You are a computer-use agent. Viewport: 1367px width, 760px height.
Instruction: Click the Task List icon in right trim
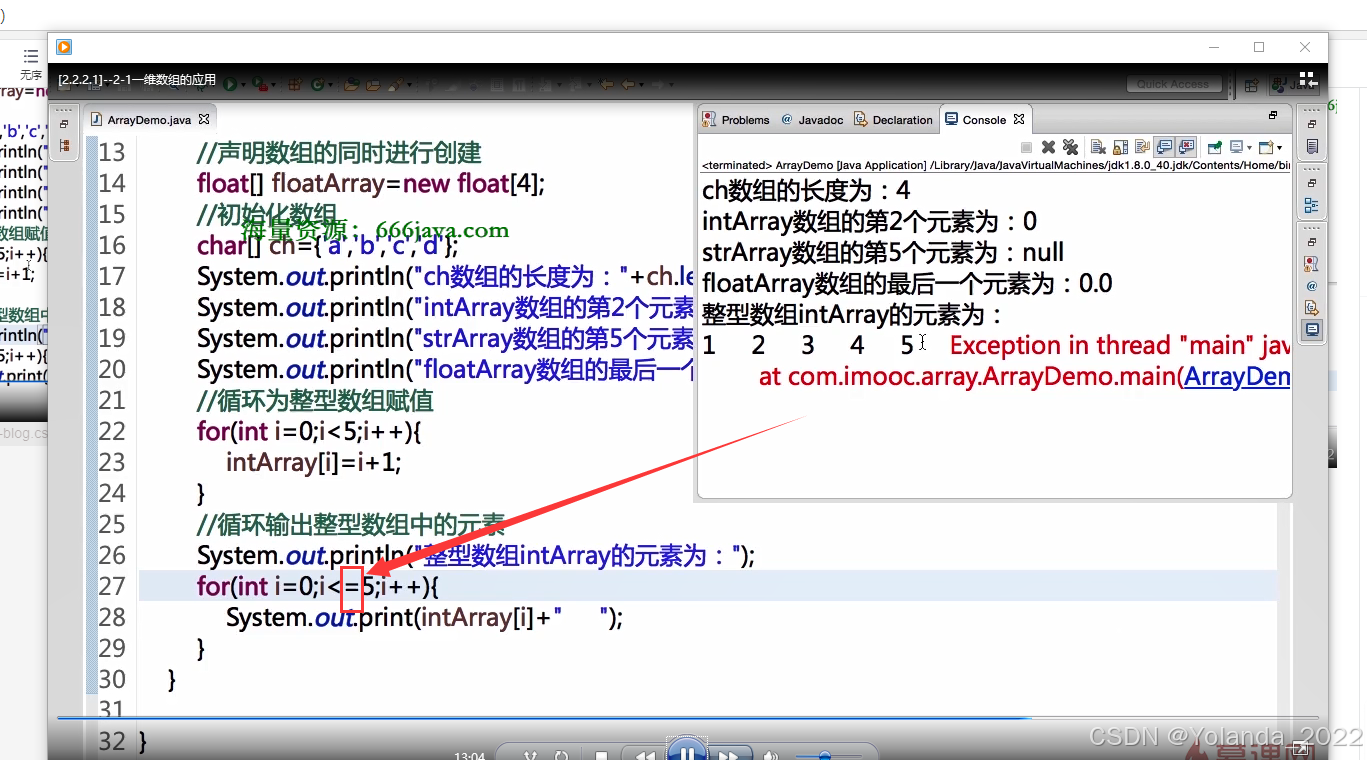pyautogui.click(x=1311, y=147)
